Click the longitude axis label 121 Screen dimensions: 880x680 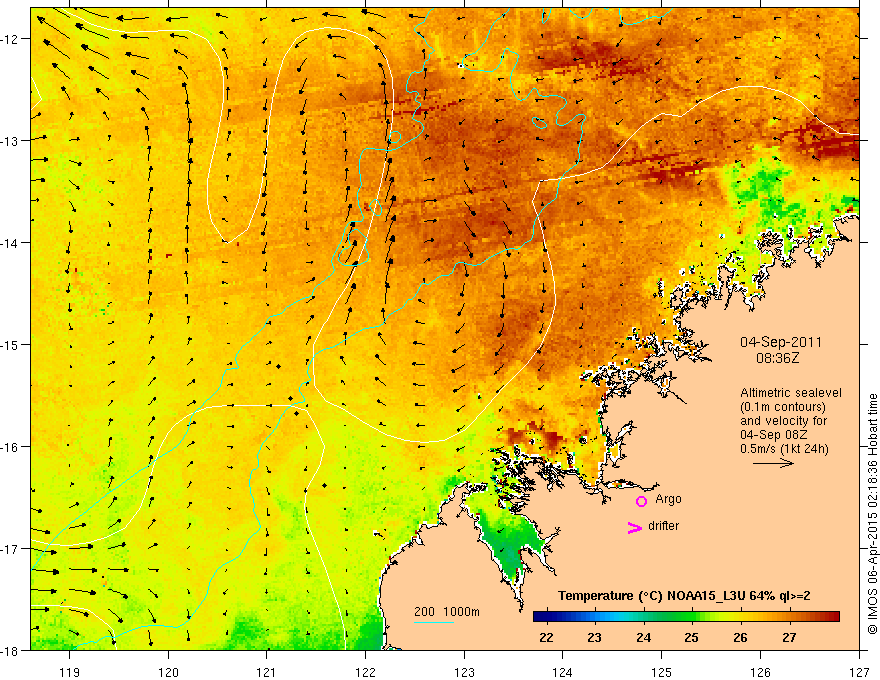point(267,672)
